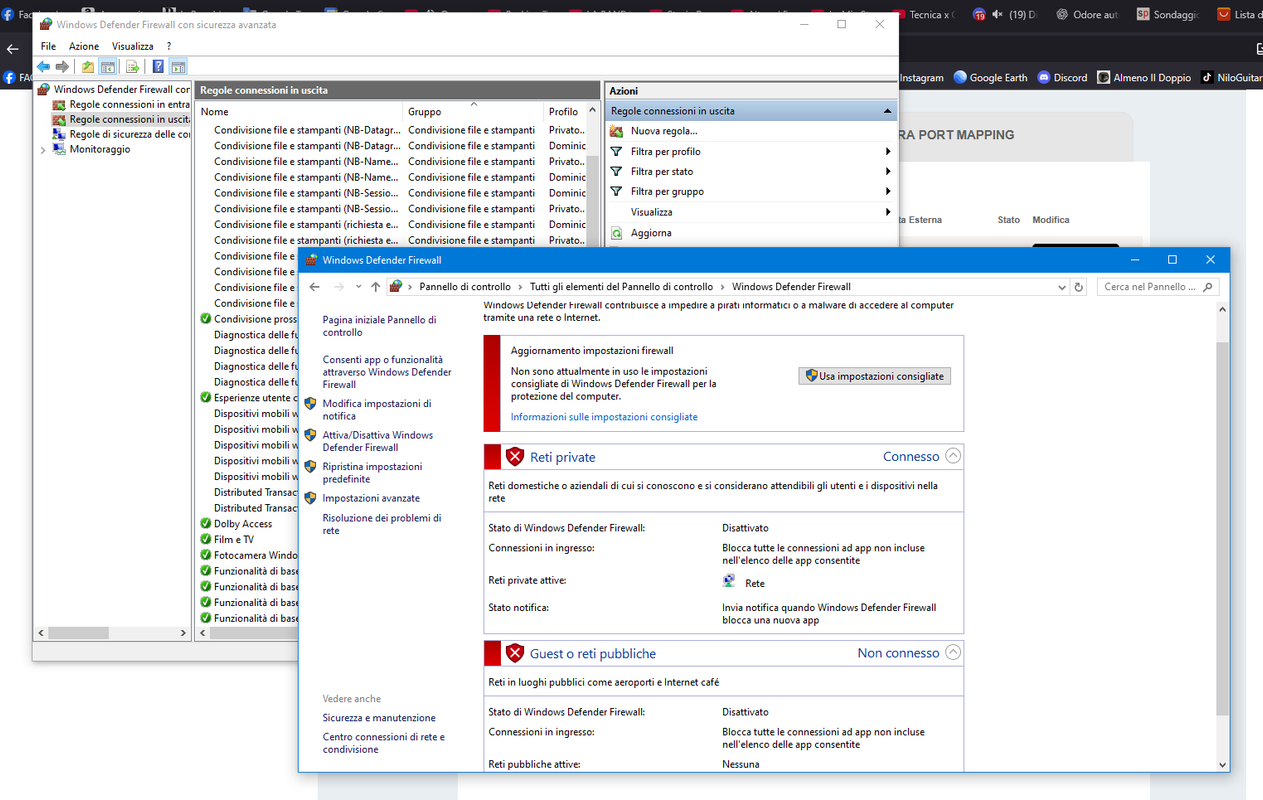Open the Google Earth bookmark in browser

coord(990,77)
